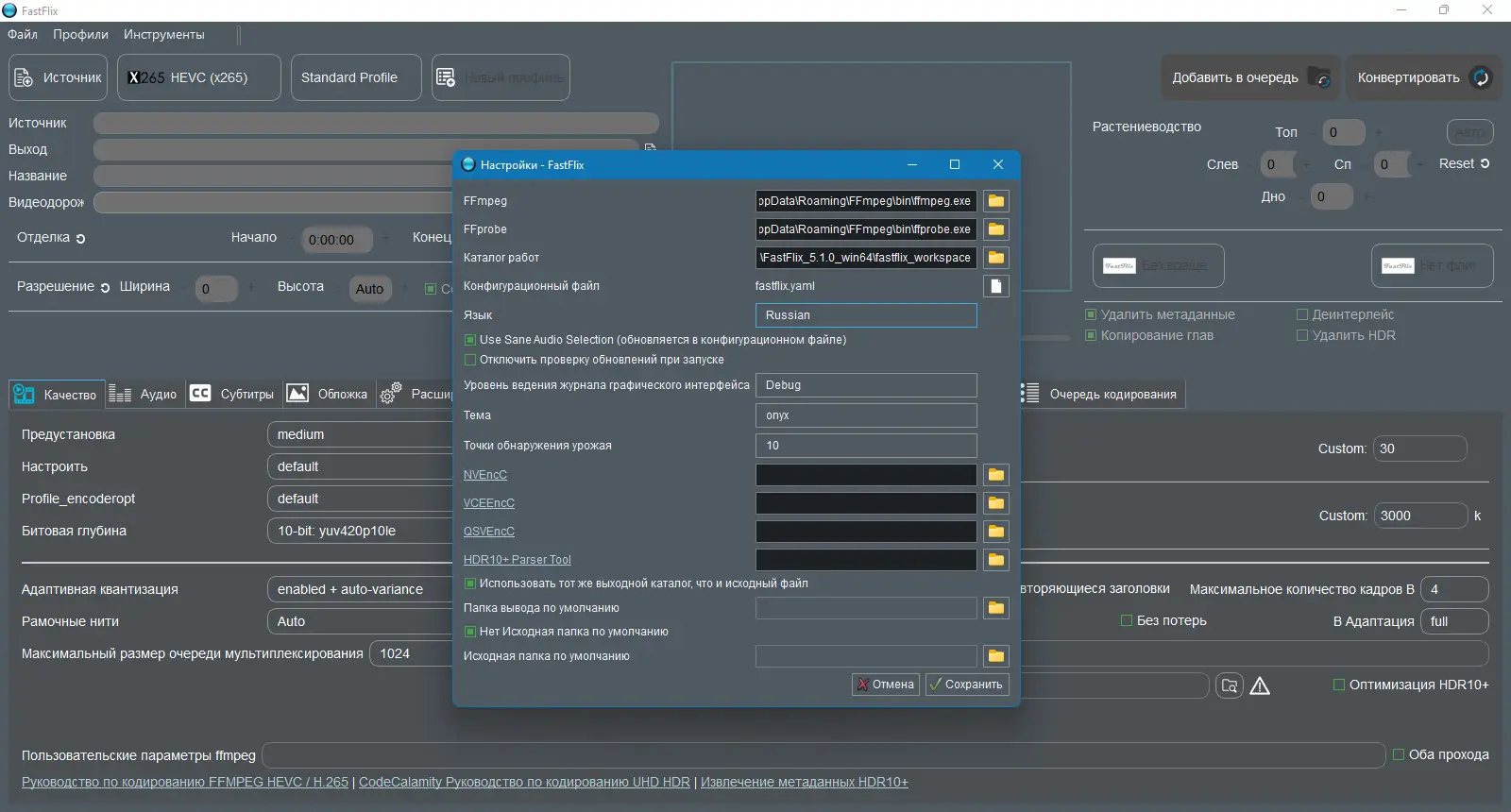The image size is (1511, 812).
Task: Browse for NVEncC path folder icon
Action: [996, 475]
